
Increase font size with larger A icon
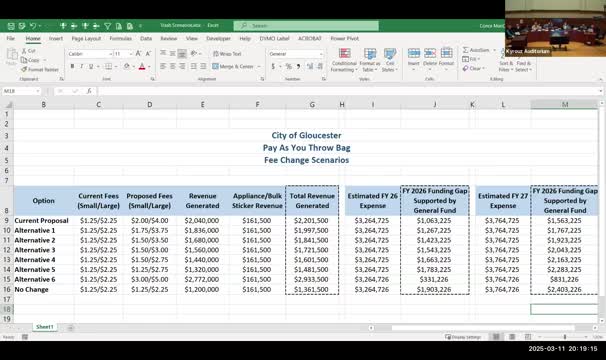[138, 54]
